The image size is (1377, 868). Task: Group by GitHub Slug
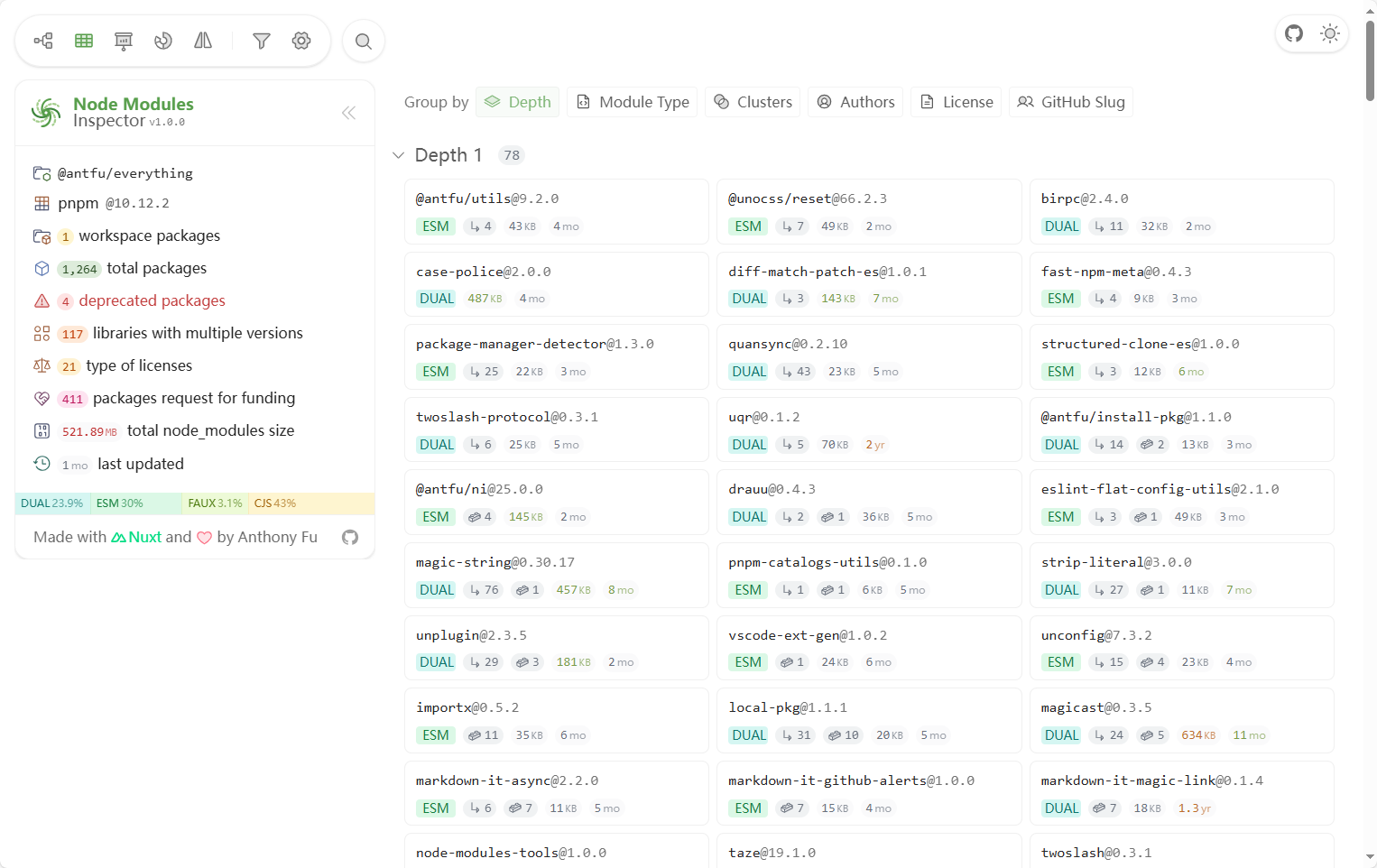pyautogui.click(x=1071, y=102)
